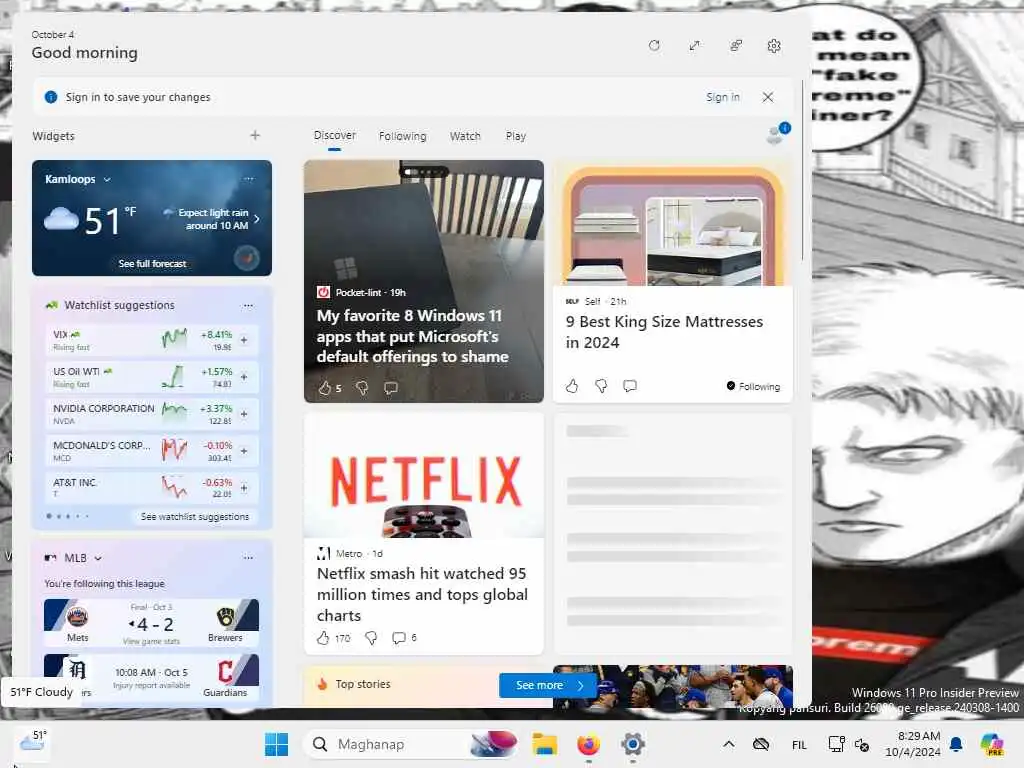Add VIX to watchlist
Screen dimensions: 1024x768
[x=244, y=340]
